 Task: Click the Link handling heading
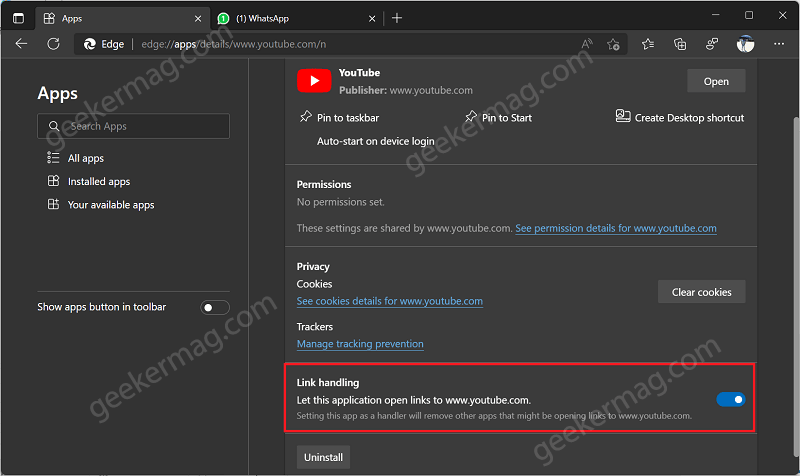[x=328, y=383]
